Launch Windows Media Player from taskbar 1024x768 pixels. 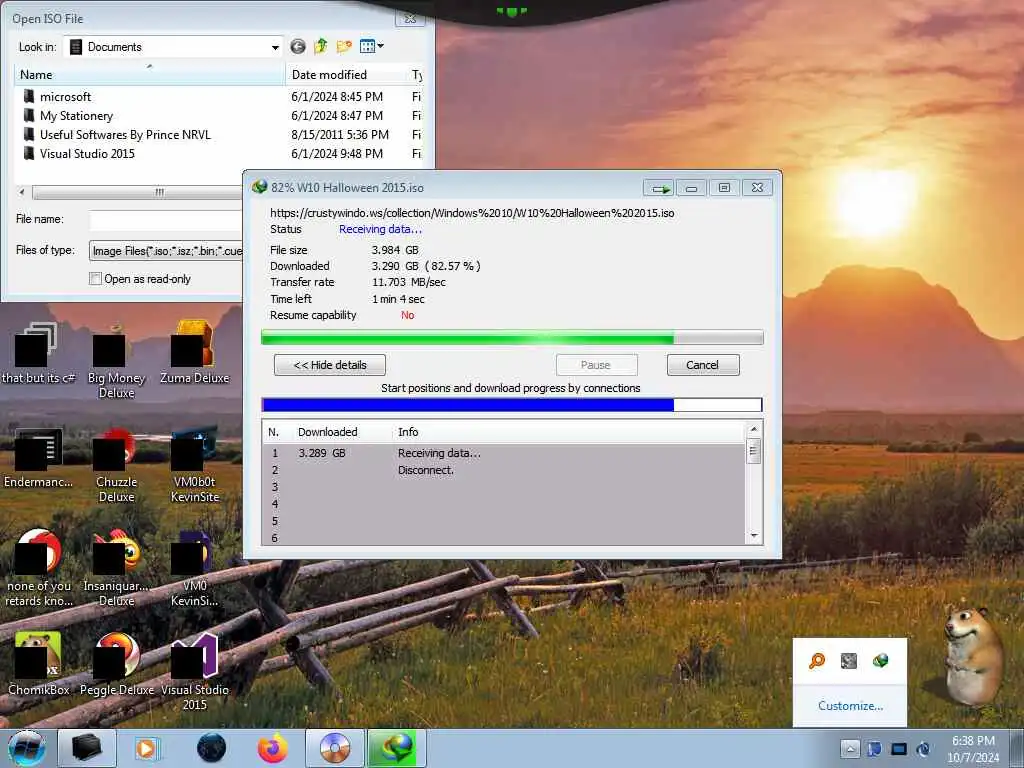(x=147, y=748)
